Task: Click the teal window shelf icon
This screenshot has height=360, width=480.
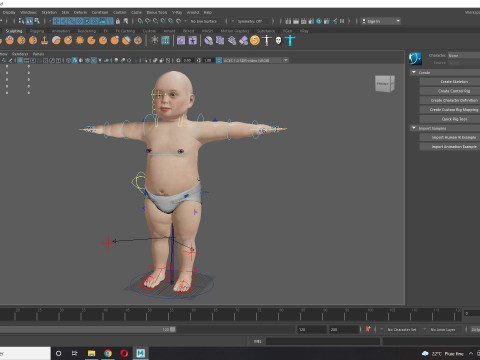Action: tap(165, 40)
